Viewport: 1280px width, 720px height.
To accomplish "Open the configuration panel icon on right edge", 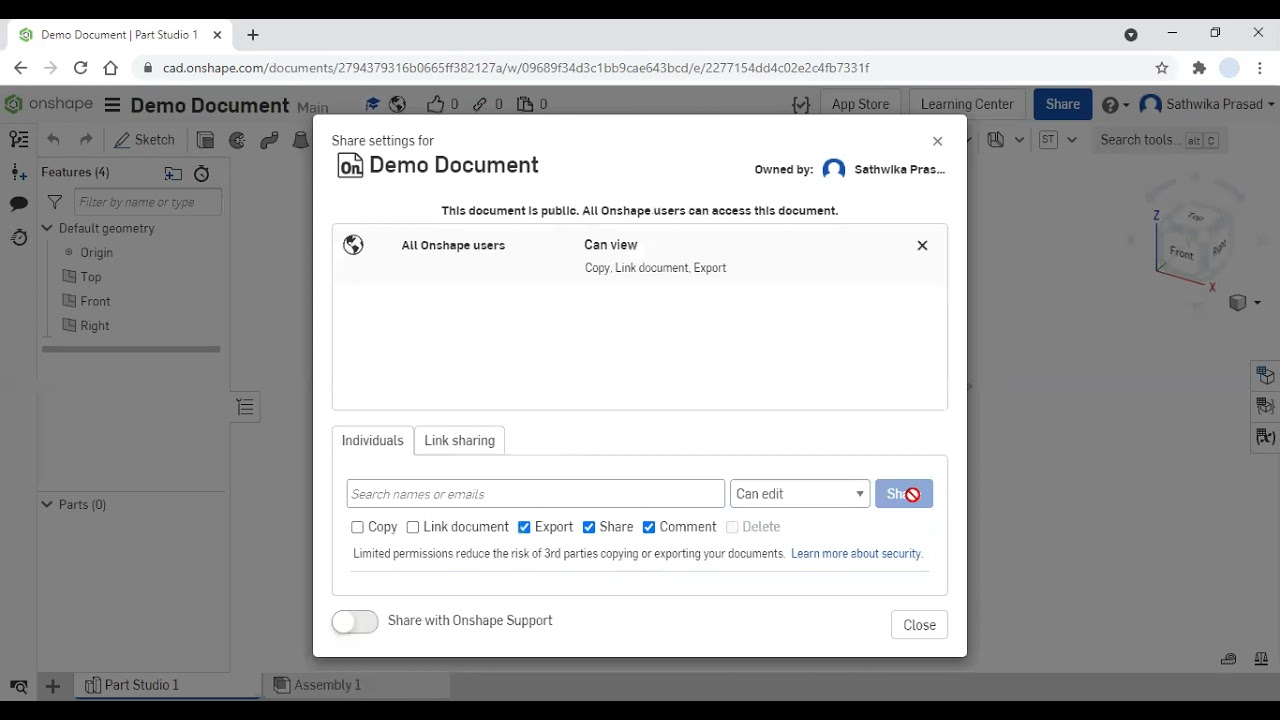I will tap(1266, 406).
